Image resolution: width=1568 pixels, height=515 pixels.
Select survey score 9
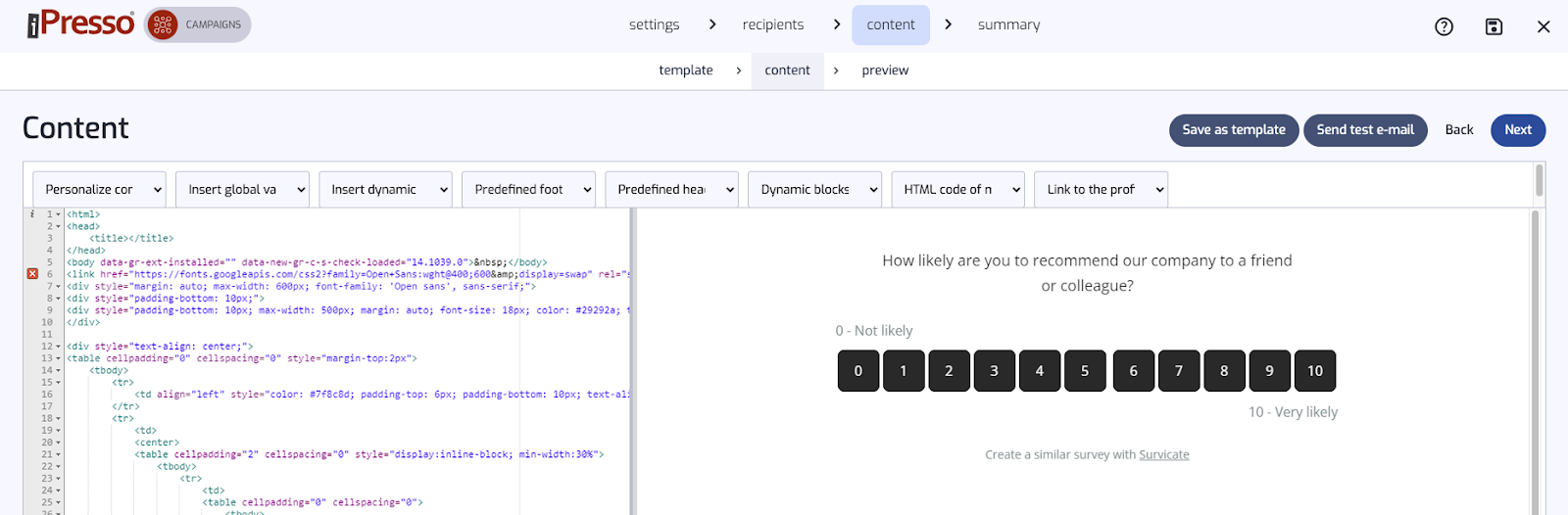pyautogui.click(x=1269, y=371)
